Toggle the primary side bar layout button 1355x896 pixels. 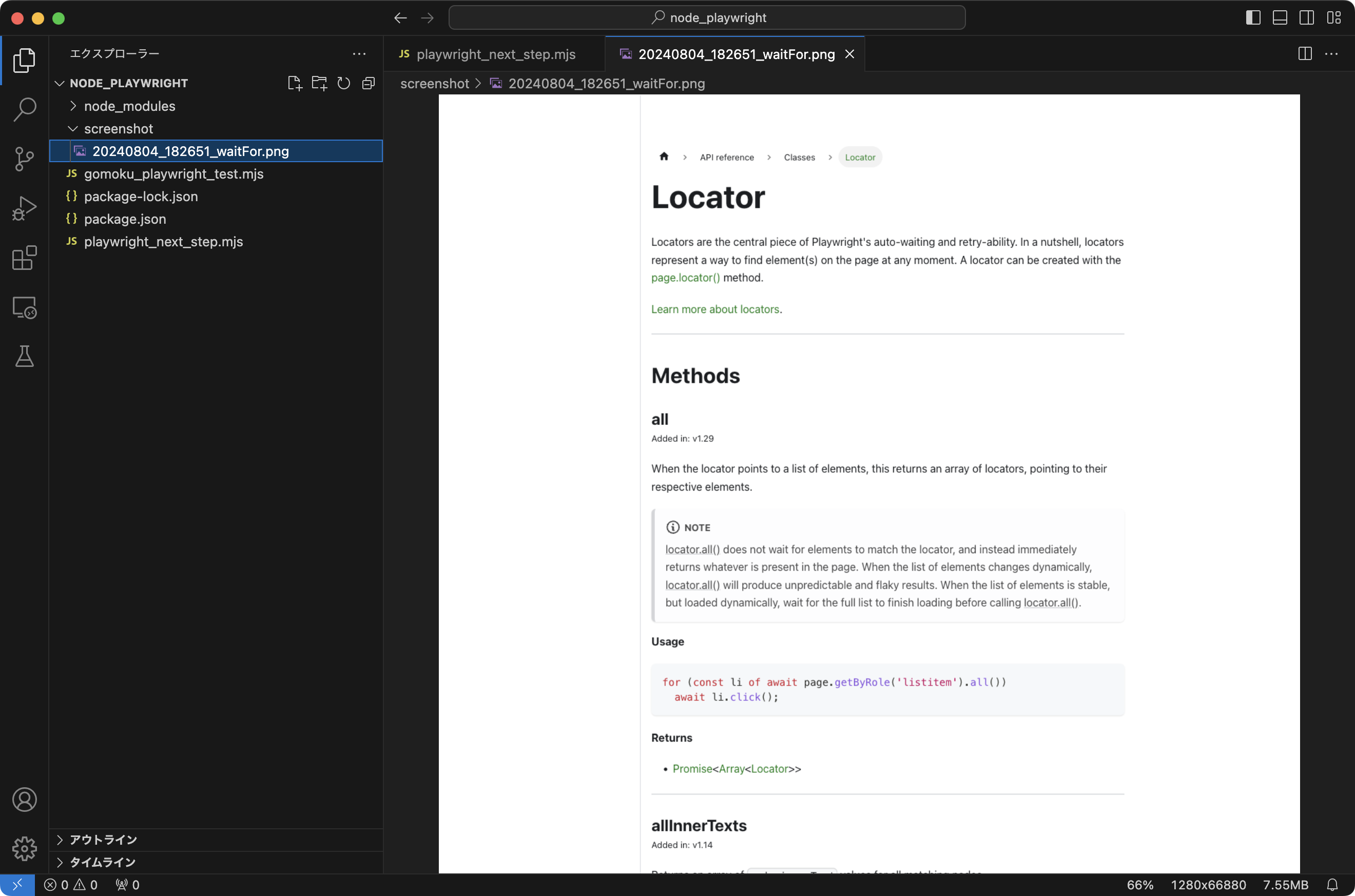coord(1253,18)
